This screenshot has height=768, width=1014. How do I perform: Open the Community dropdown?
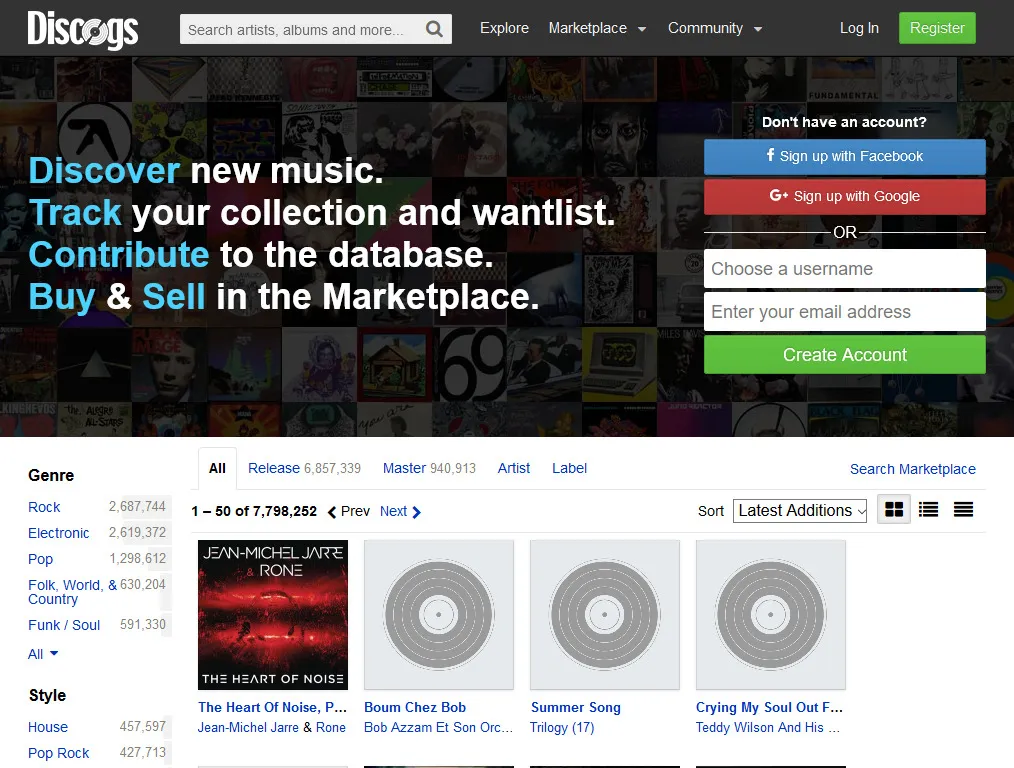(707, 28)
